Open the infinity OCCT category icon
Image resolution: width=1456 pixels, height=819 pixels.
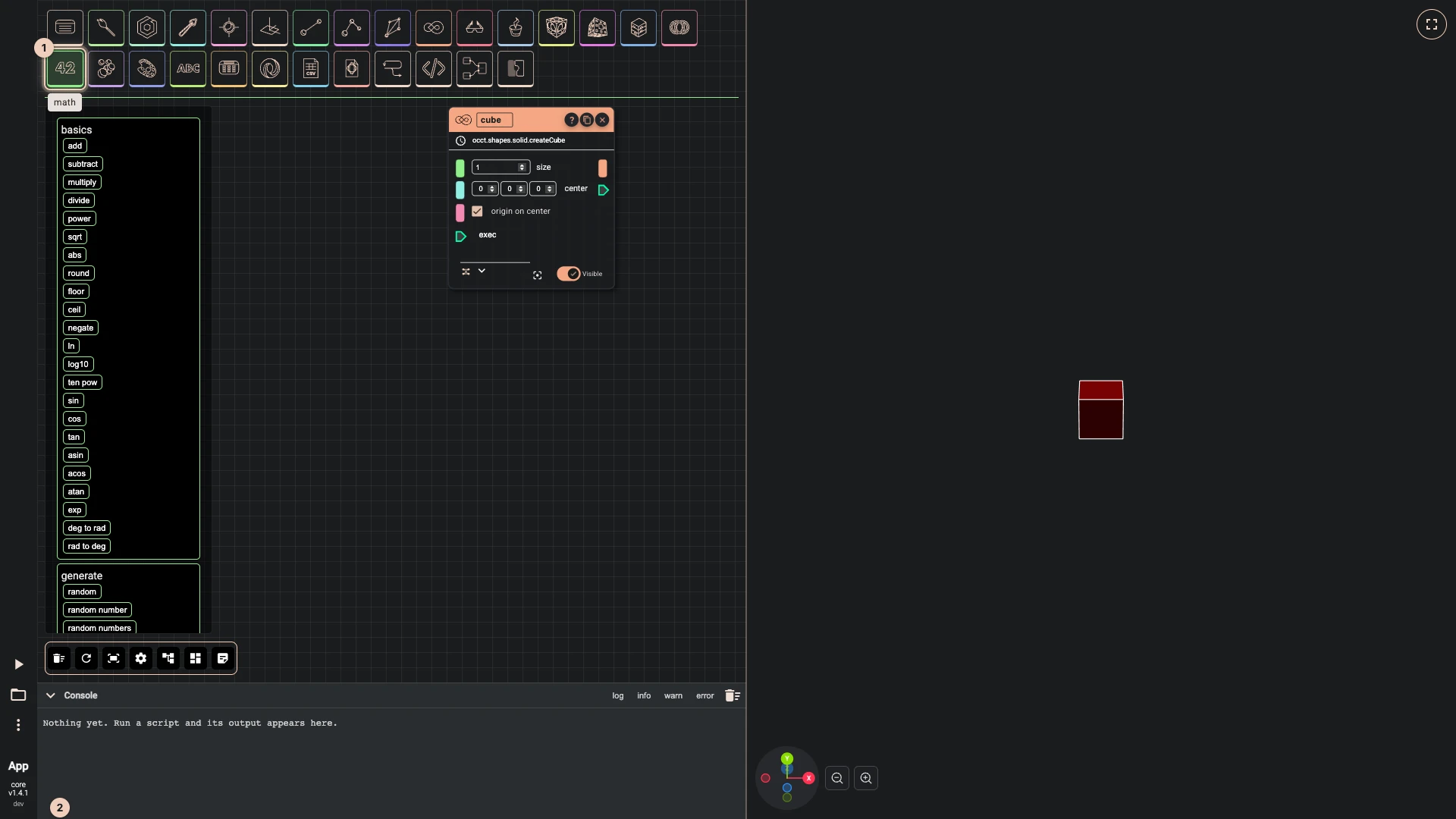pos(434,27)
